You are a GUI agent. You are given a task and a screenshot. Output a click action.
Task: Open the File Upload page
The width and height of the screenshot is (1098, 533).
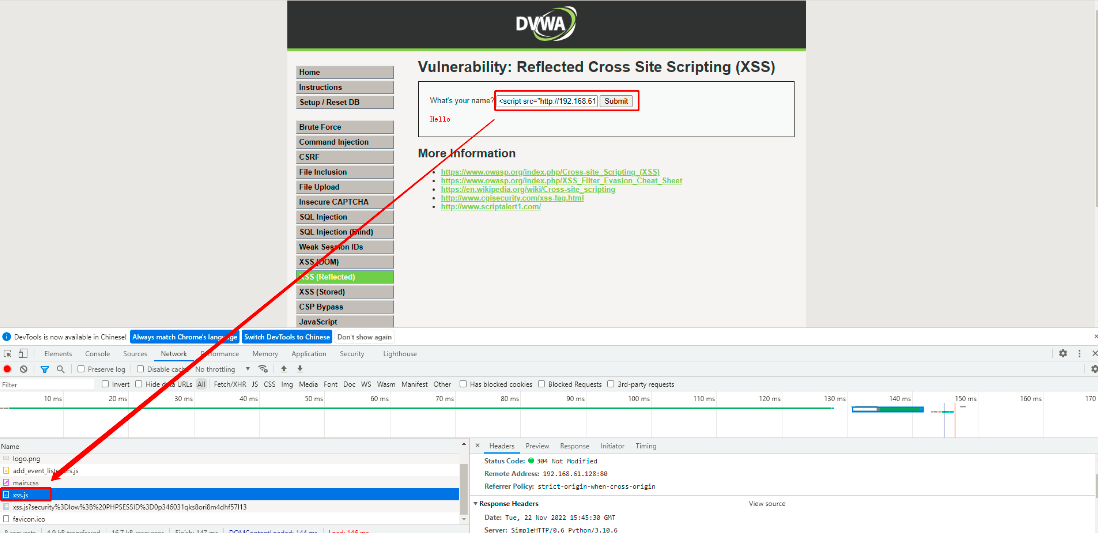345,187
